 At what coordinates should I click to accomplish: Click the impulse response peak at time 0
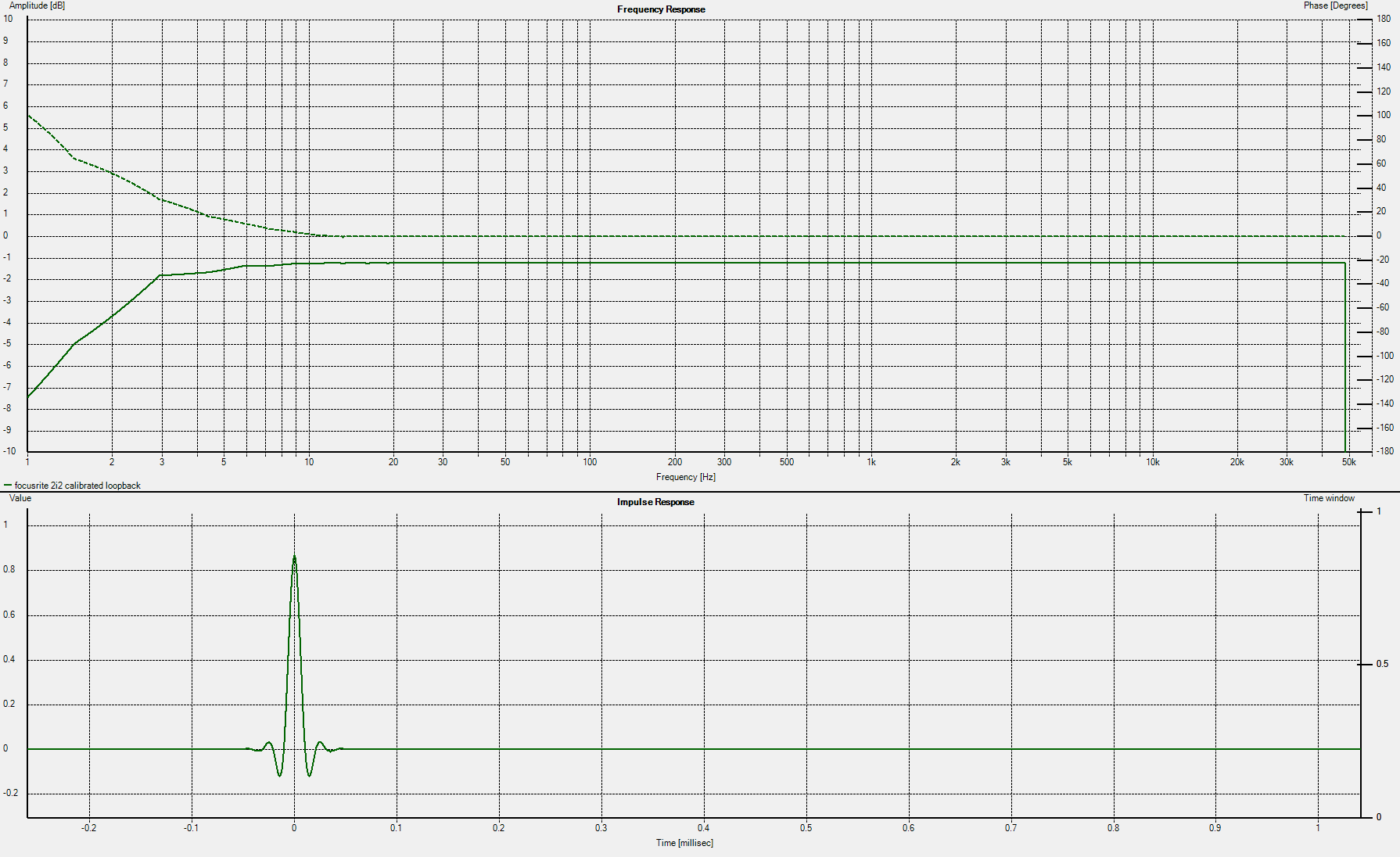coord(294,557)
